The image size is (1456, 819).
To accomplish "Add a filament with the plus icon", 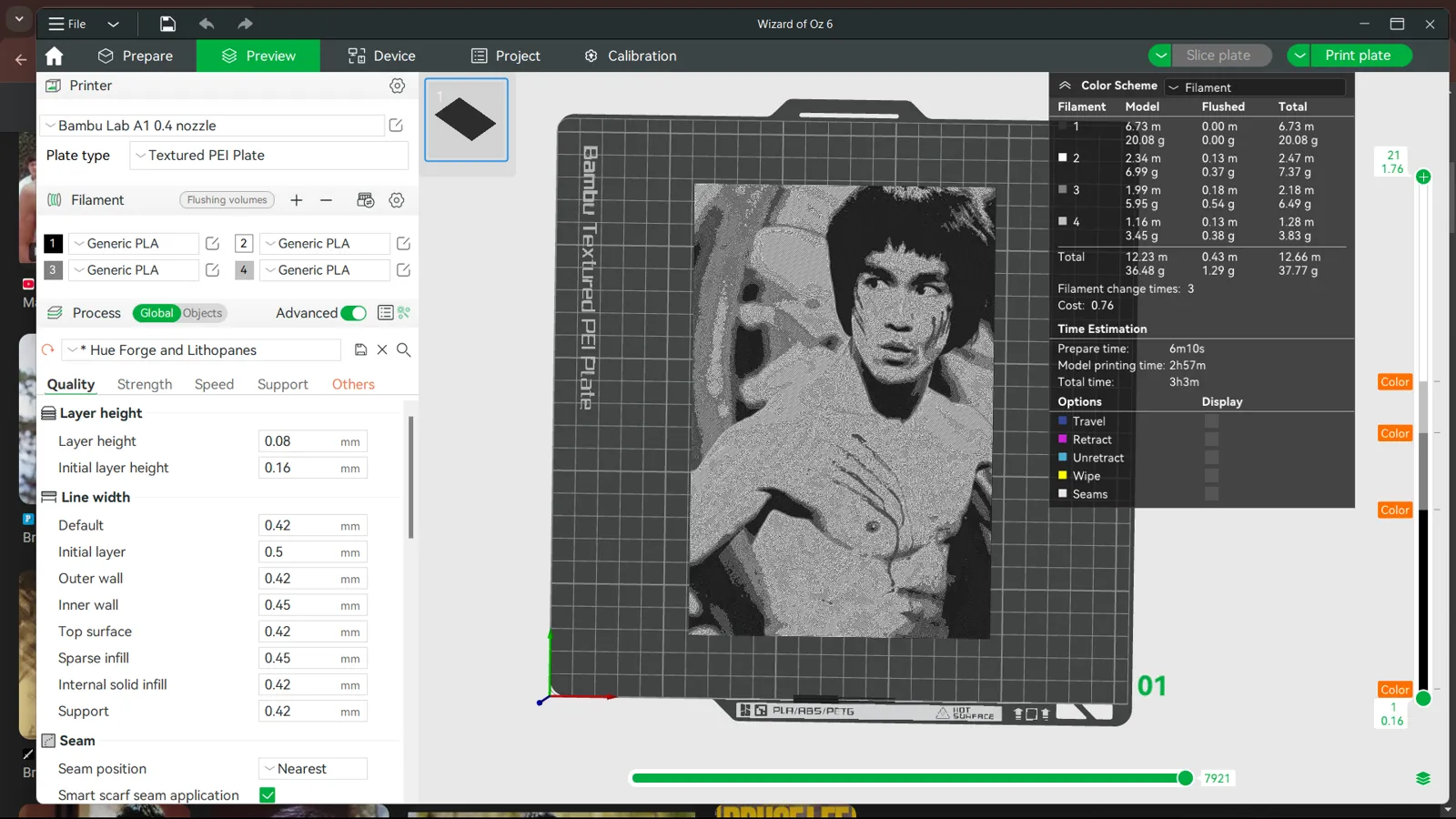I will point(296,200).
